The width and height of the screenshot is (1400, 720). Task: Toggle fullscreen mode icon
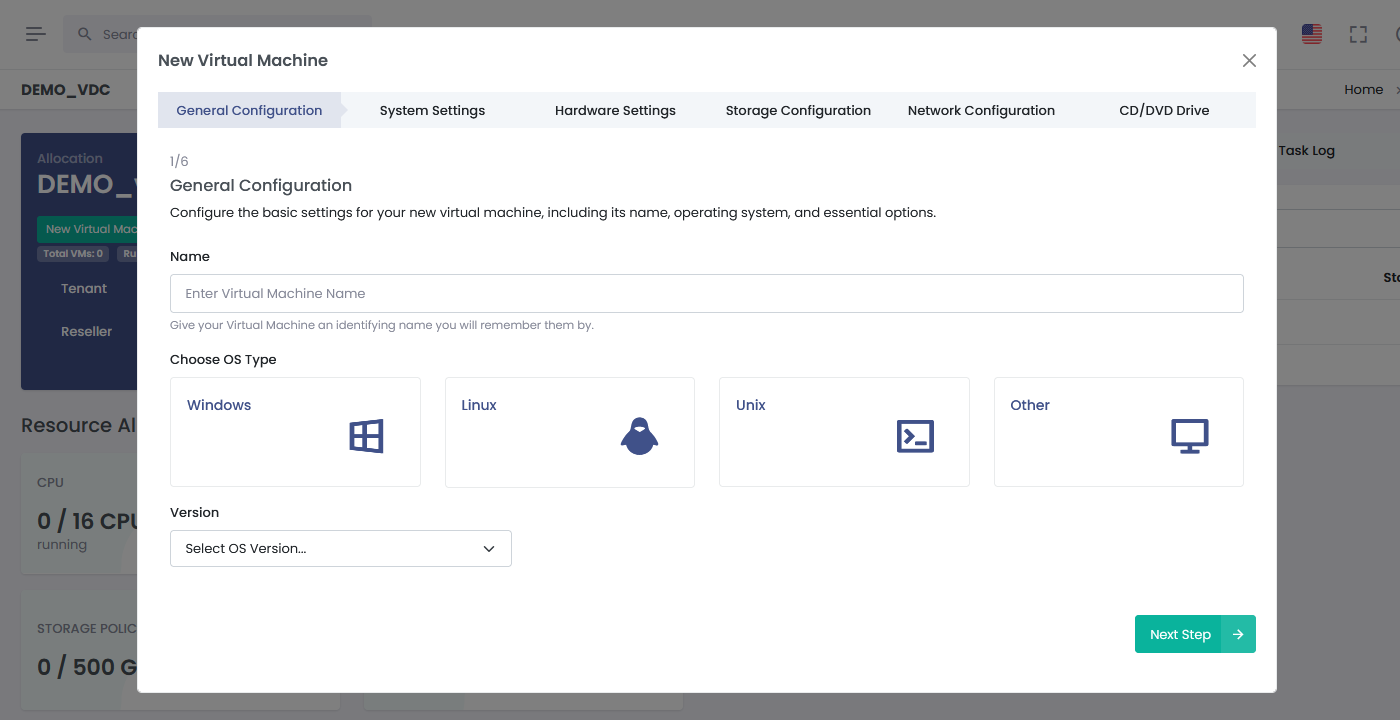[1358, 34]
